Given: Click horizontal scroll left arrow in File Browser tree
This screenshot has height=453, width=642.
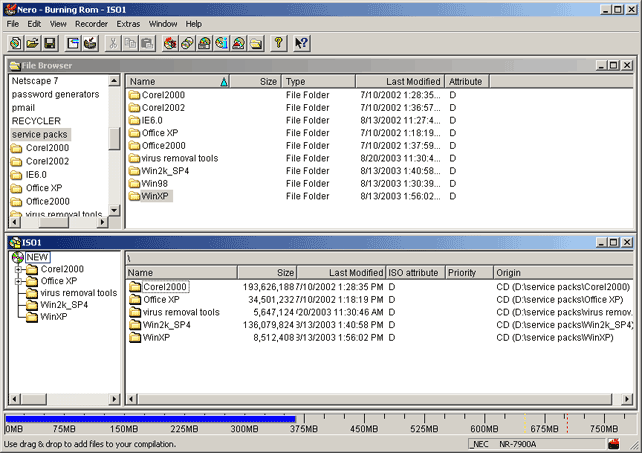Looking at the screenshot, I should [x=14, y=222].
